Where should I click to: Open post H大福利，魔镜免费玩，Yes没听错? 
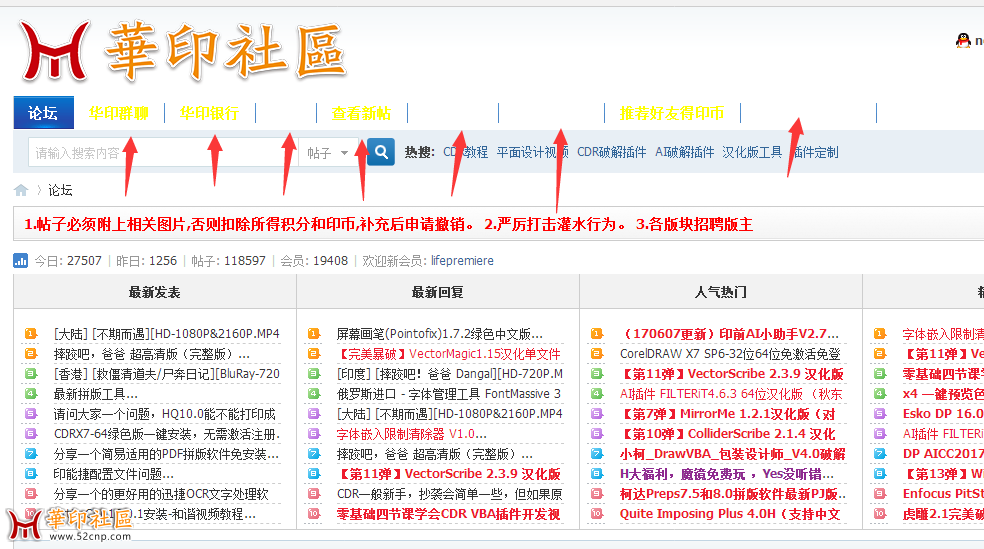727,474
